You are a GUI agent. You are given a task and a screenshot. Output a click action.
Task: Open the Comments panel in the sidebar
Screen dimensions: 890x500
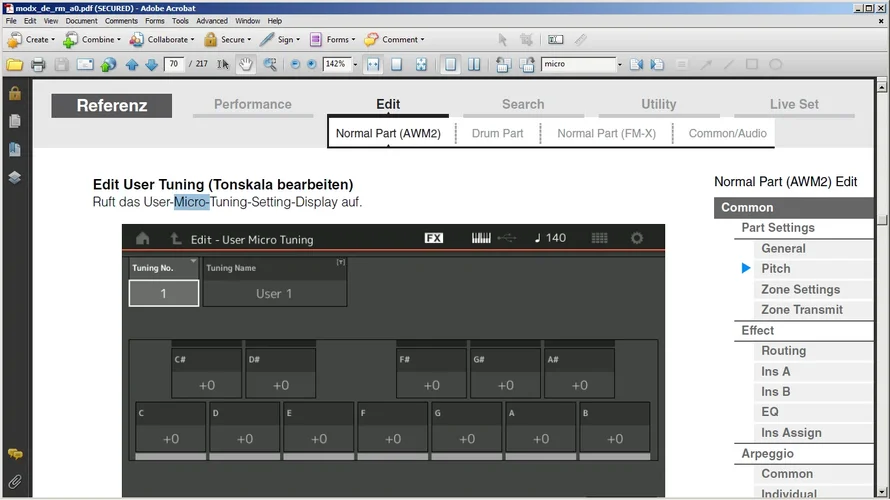tap(15, 454)
